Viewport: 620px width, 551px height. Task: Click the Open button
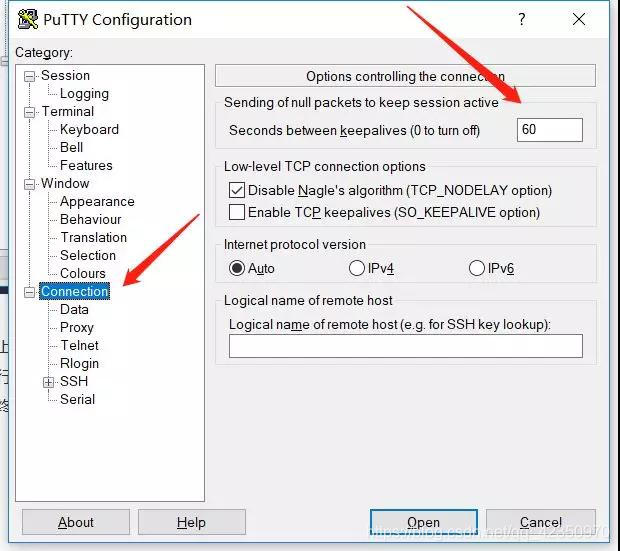423,522
